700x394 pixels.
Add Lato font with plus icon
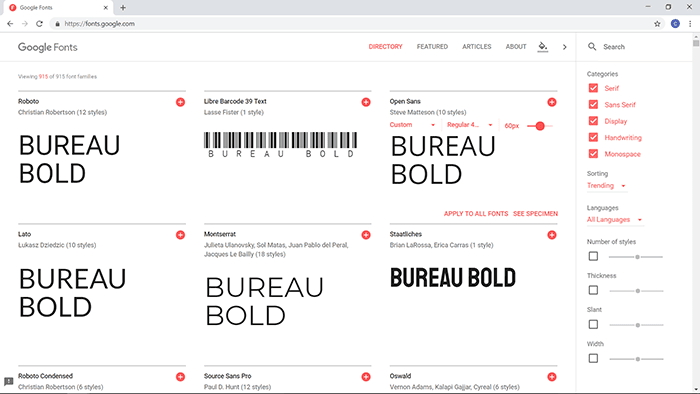click(180, 235)
